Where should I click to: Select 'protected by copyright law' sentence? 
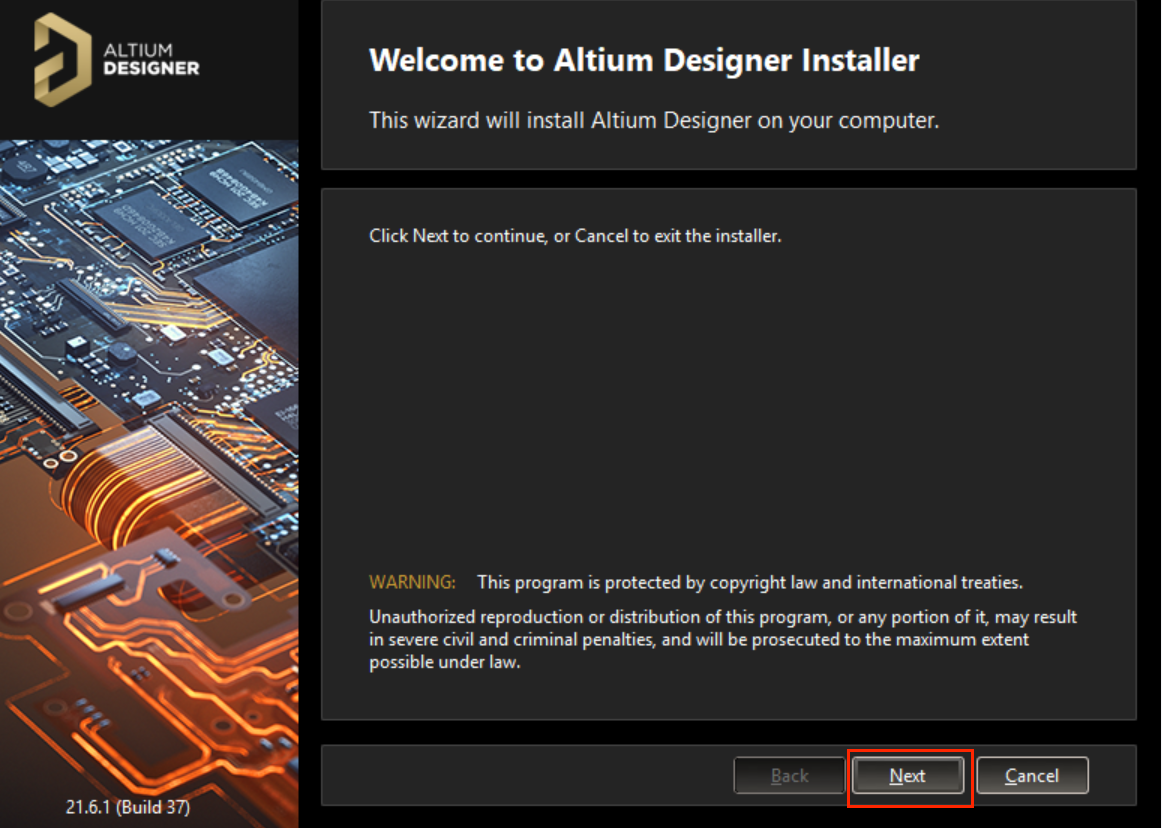point(749,582)
